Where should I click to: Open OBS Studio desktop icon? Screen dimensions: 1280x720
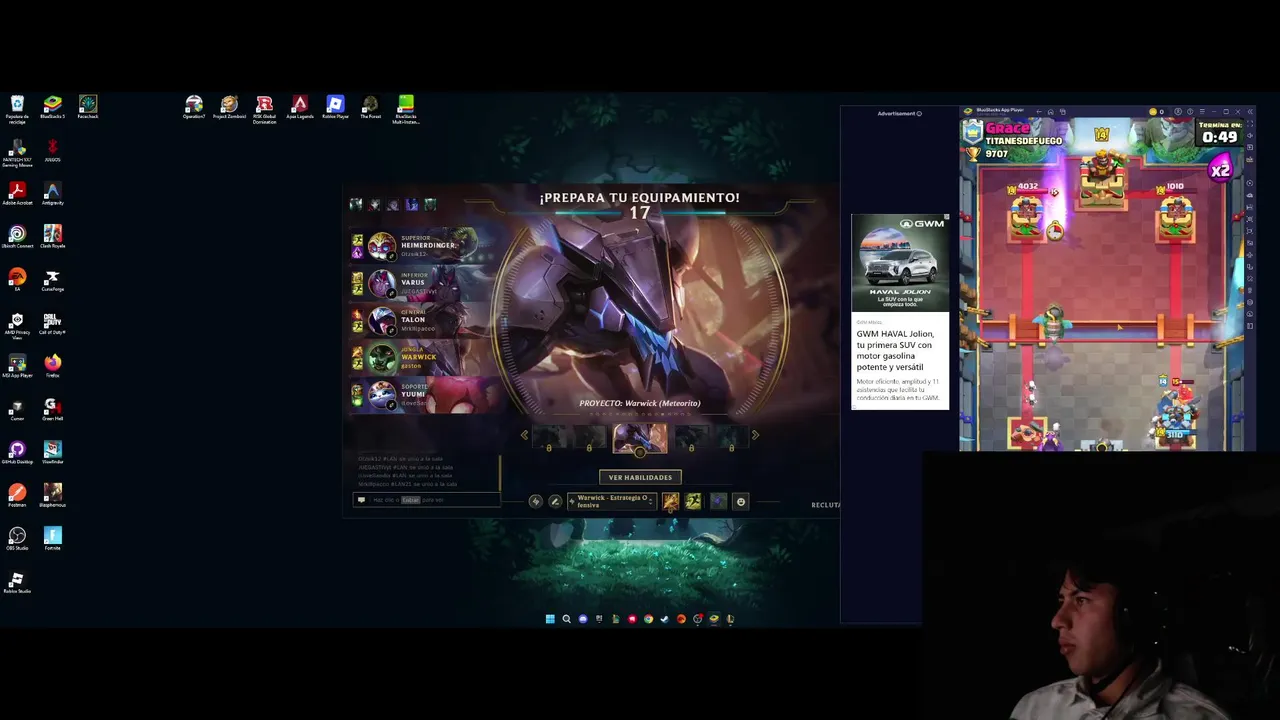click(17, 537)
